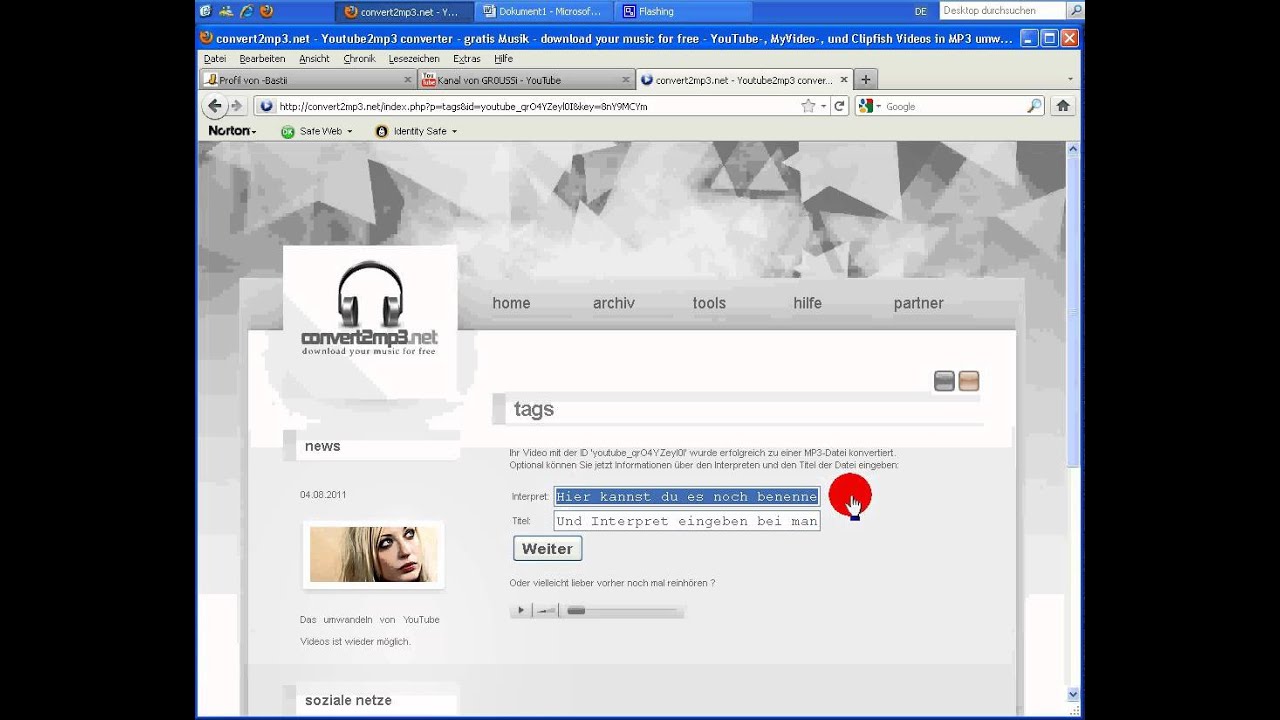Open the tools link
This screenshot has width=1280, height=720.
[x=709, y=303]
